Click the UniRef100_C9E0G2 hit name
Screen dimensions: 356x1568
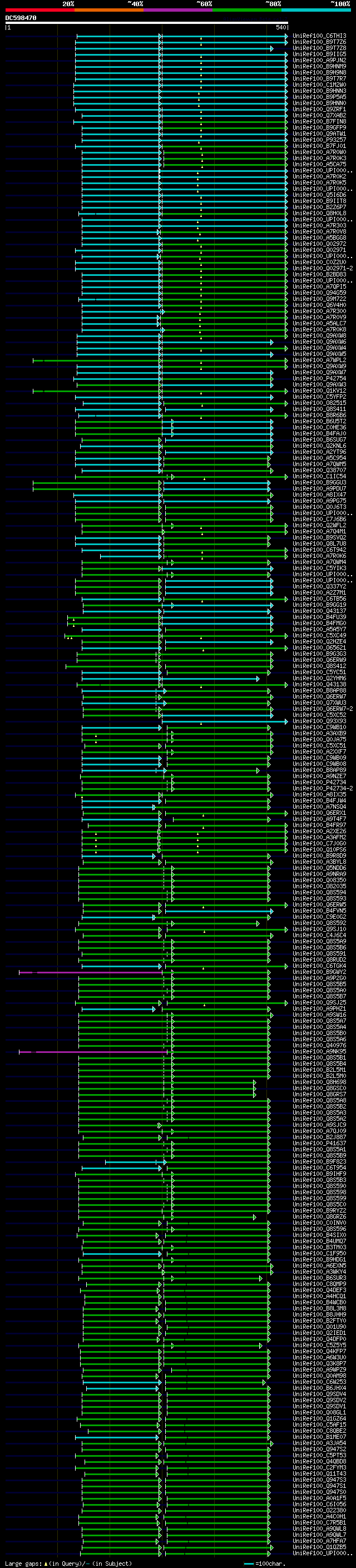point(319,917)
